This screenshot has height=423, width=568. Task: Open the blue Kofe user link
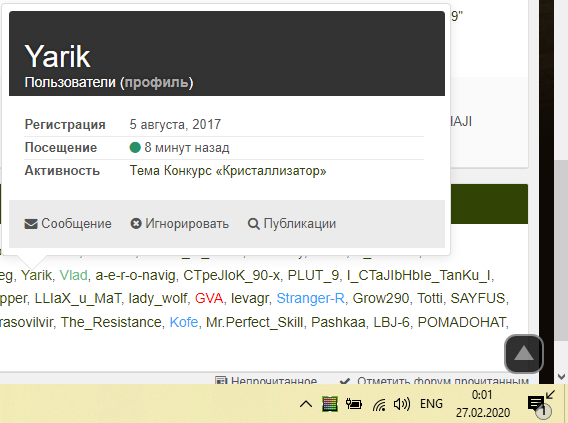[184, 322]
